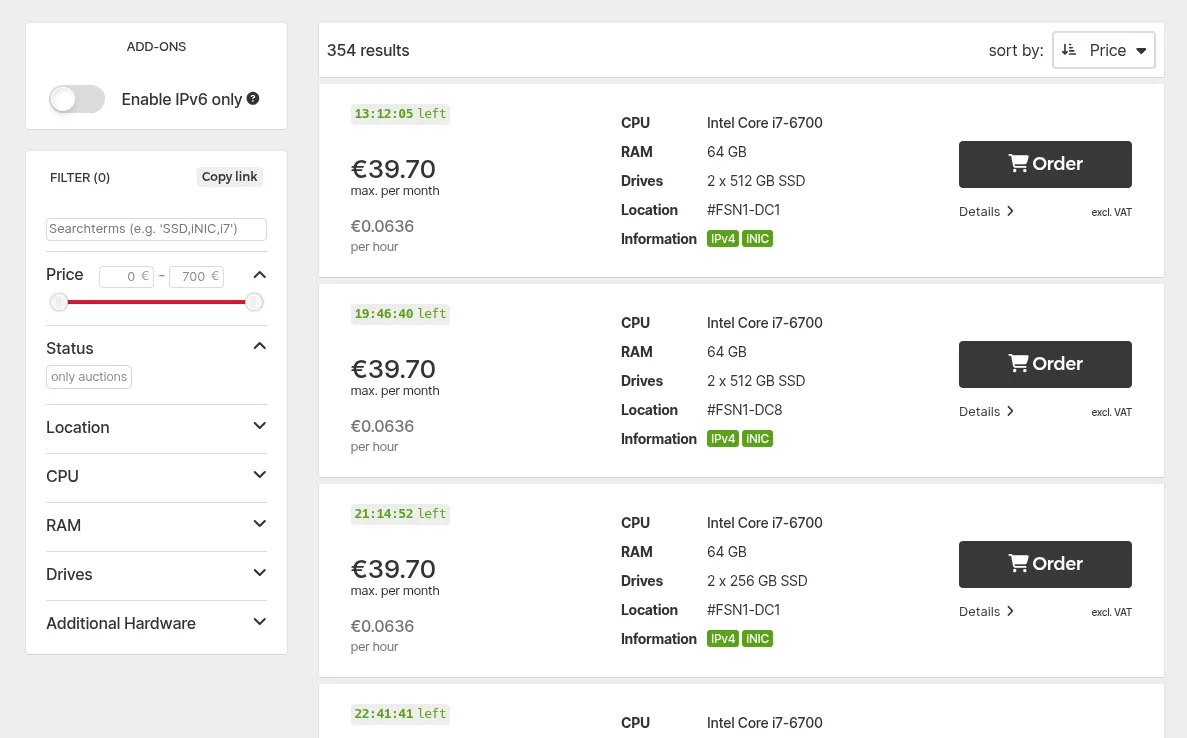Click the iNIC badge on the second server
The width and height of the screenshot is (1187, 738).
coord(757,439)
